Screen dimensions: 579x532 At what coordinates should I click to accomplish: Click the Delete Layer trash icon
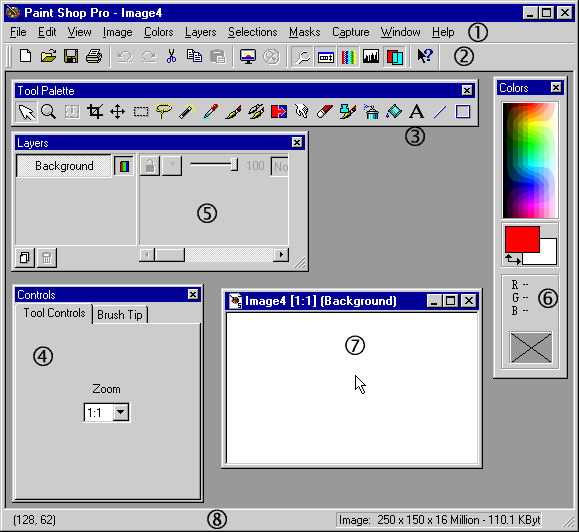coord(47,258)
